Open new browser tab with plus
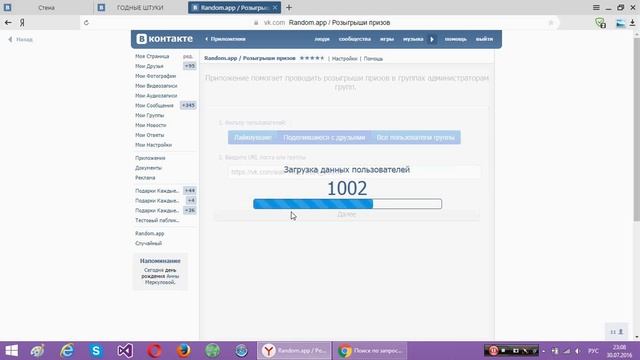 click(x=289, y=7)
